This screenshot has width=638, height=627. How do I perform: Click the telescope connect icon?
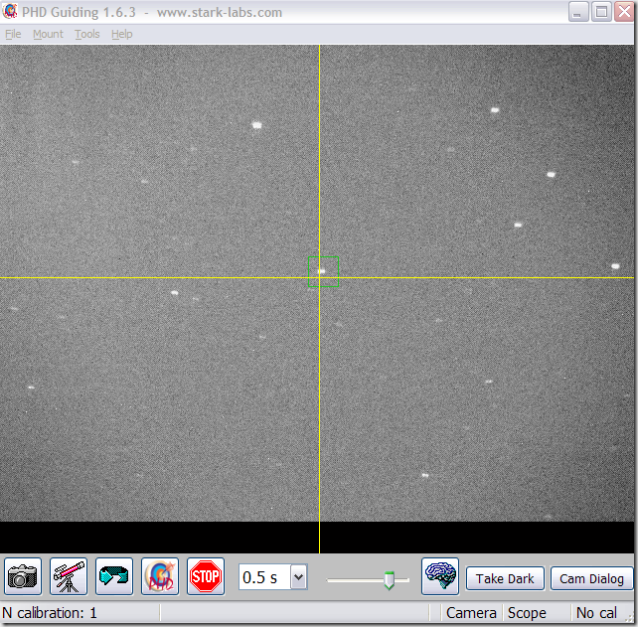pyautogui.click(x=69, y=577)
